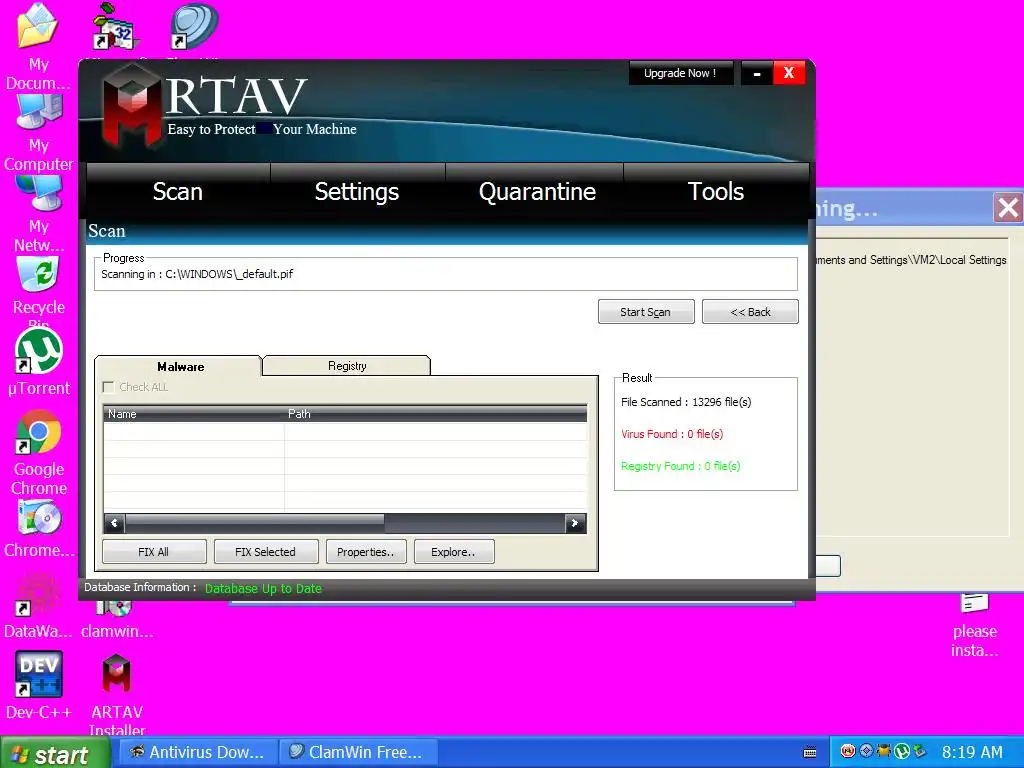Click the Upgrade Now ! button
The image size is (1024, 768).
click(680, 73)
